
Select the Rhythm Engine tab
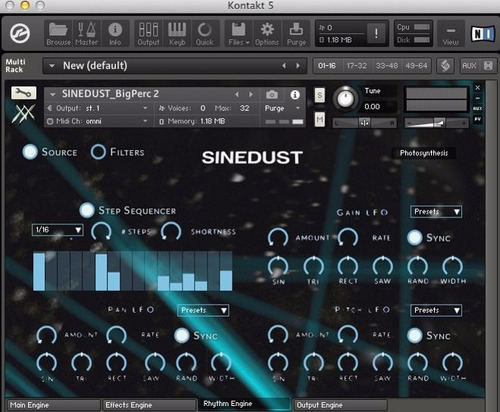point(244,404)
